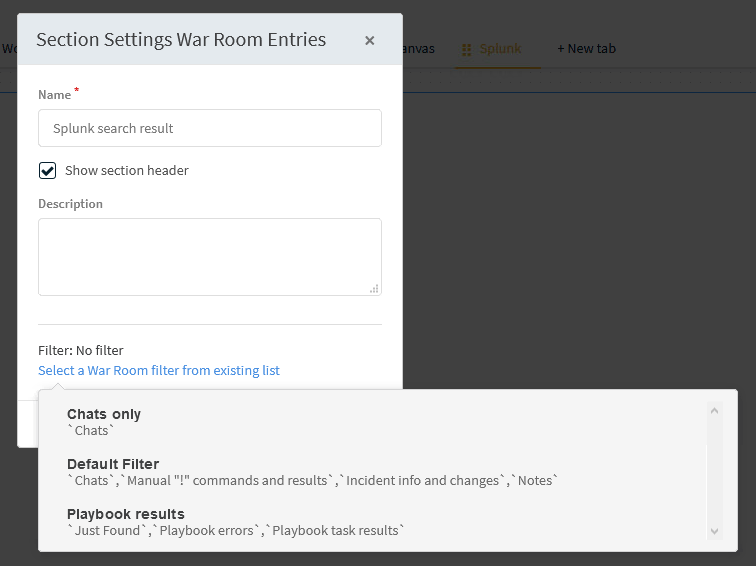756x566 pixels.
Task: Click the dialog title Section Settings
Action: coord(181,40)
